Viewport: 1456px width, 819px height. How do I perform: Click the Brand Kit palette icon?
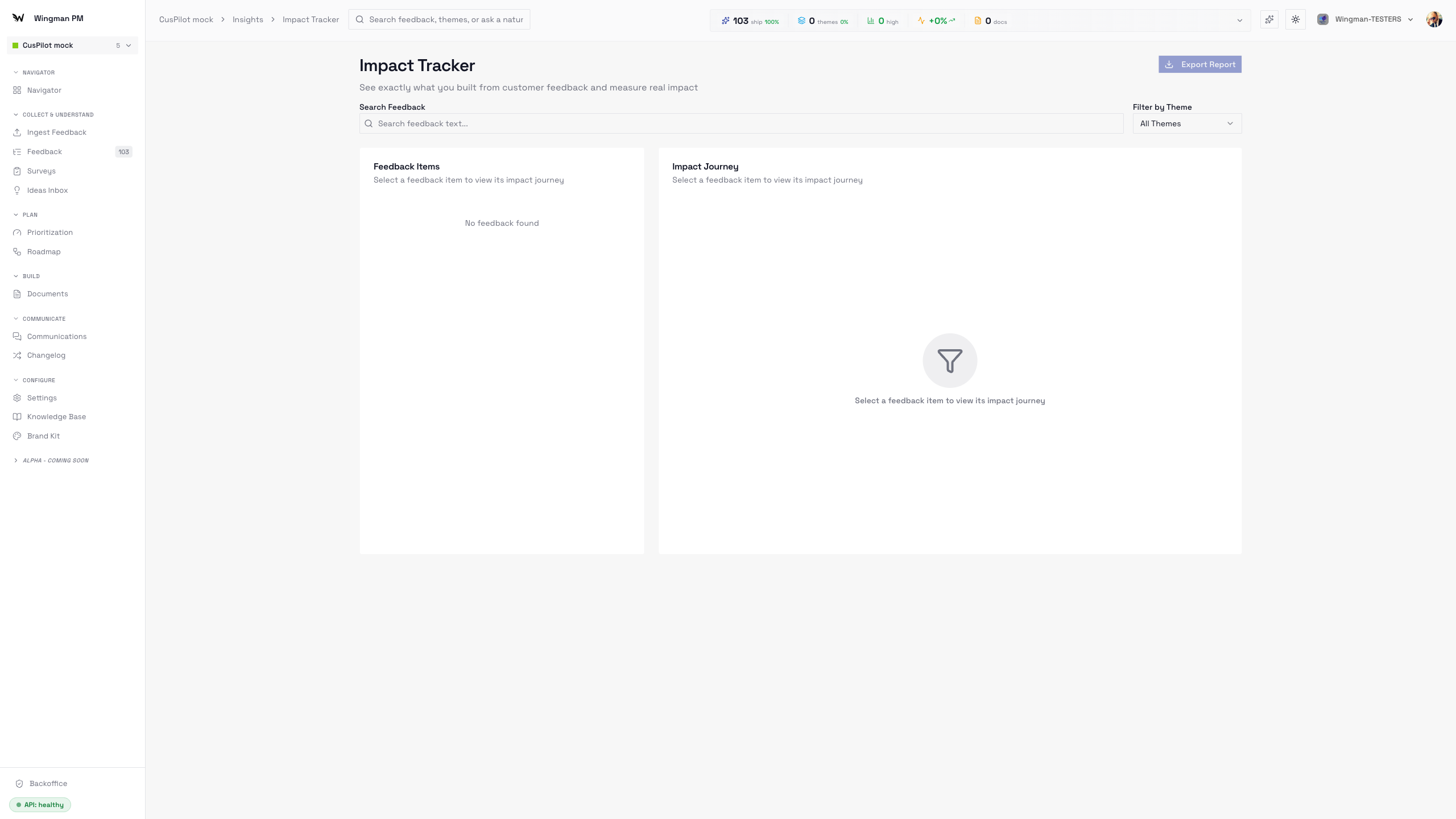pos(17,436)
